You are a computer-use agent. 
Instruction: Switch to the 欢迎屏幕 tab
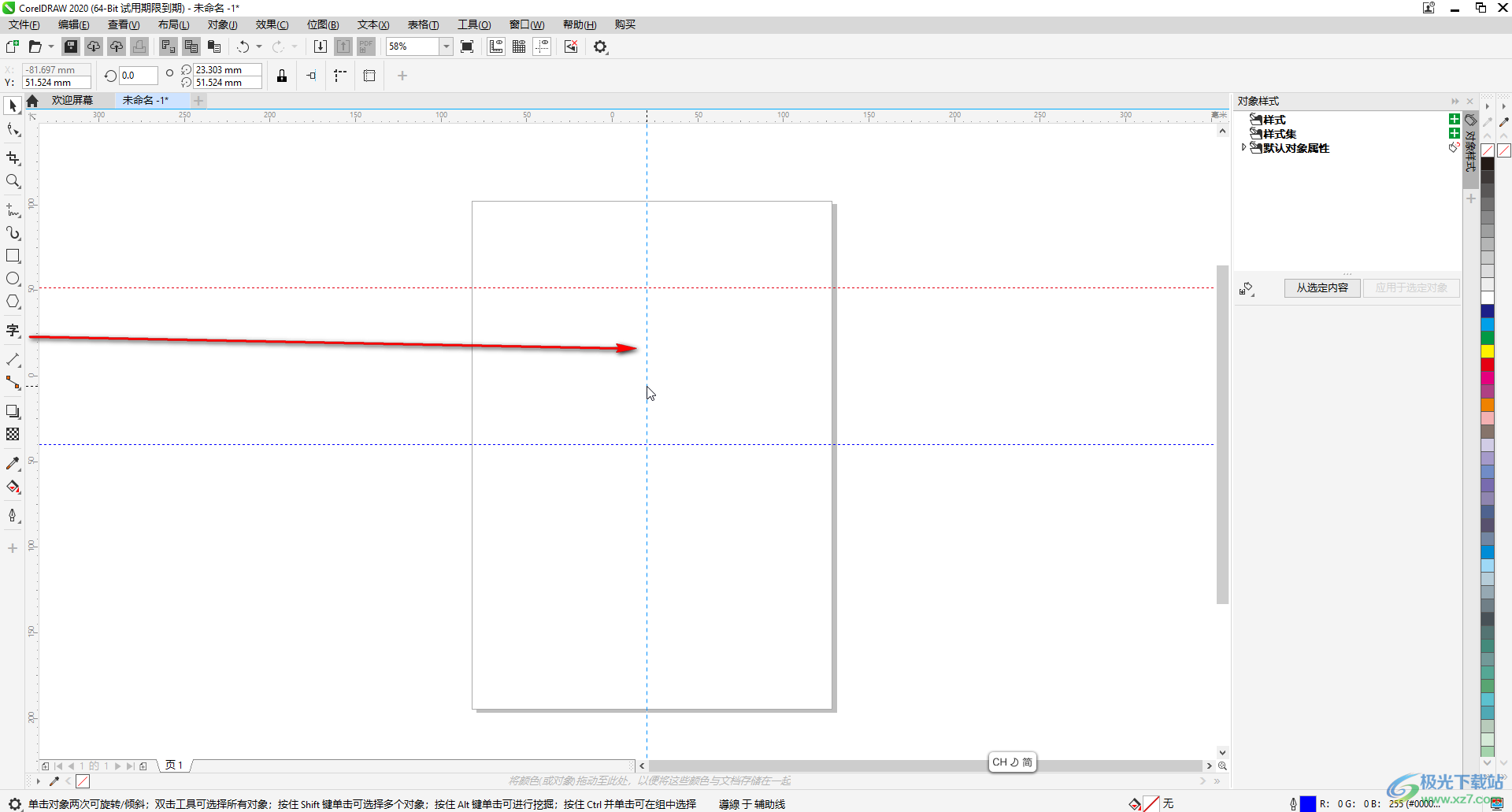pyautogui.click(x=72, y=100)
